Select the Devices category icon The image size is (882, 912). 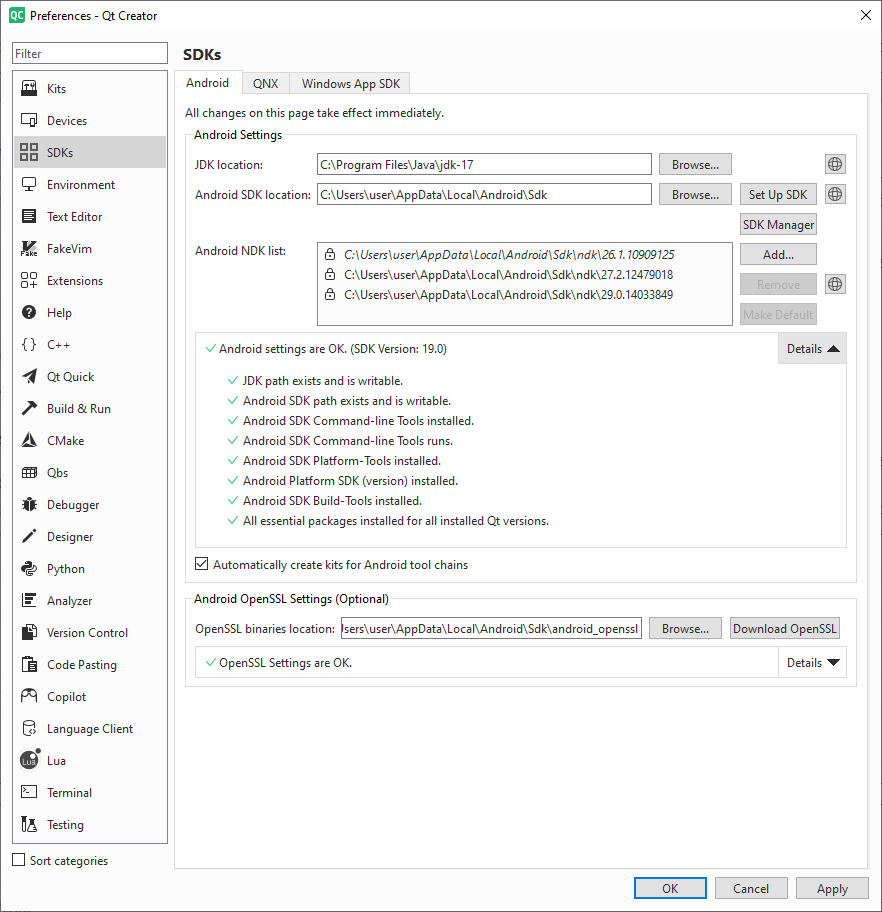(29, 120)
